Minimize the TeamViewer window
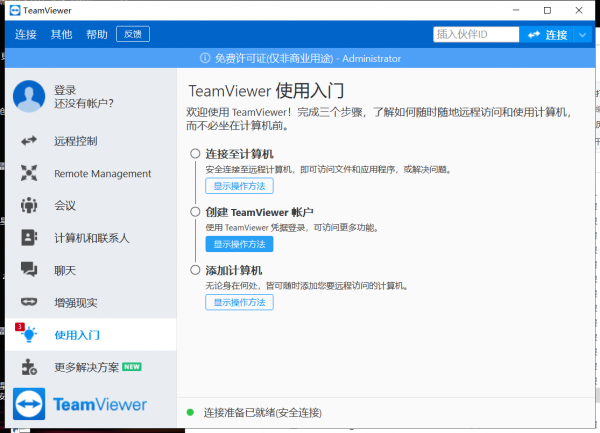 coord(516,10)
